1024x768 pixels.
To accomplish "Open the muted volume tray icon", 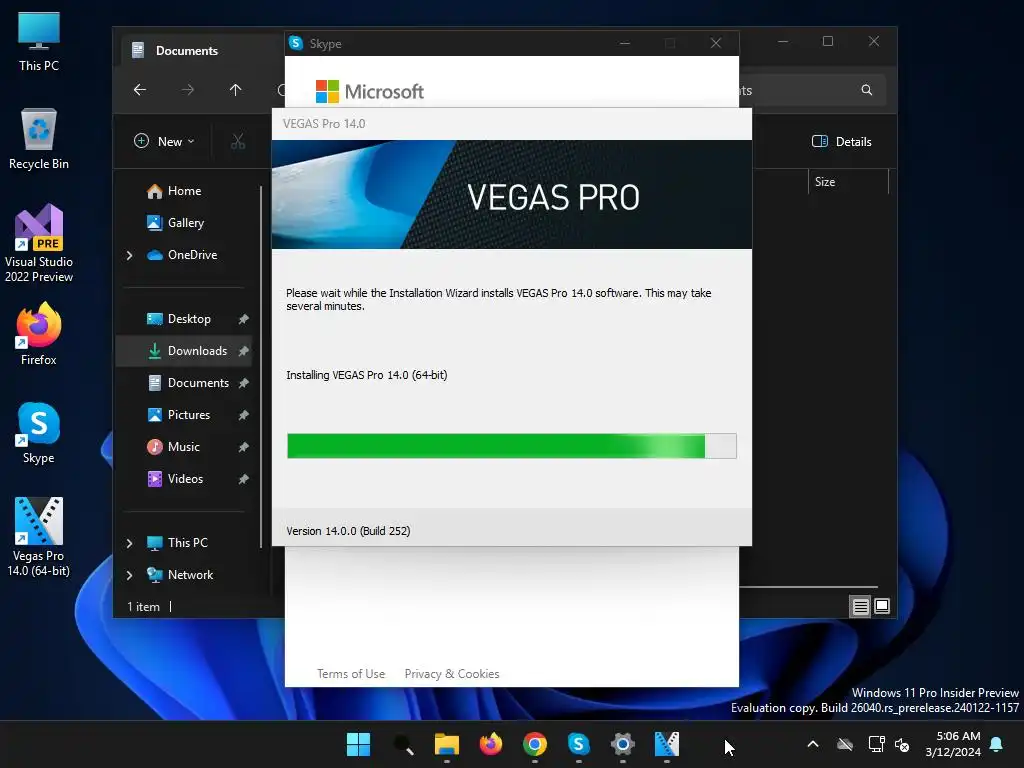I will [x=903, y=744].
